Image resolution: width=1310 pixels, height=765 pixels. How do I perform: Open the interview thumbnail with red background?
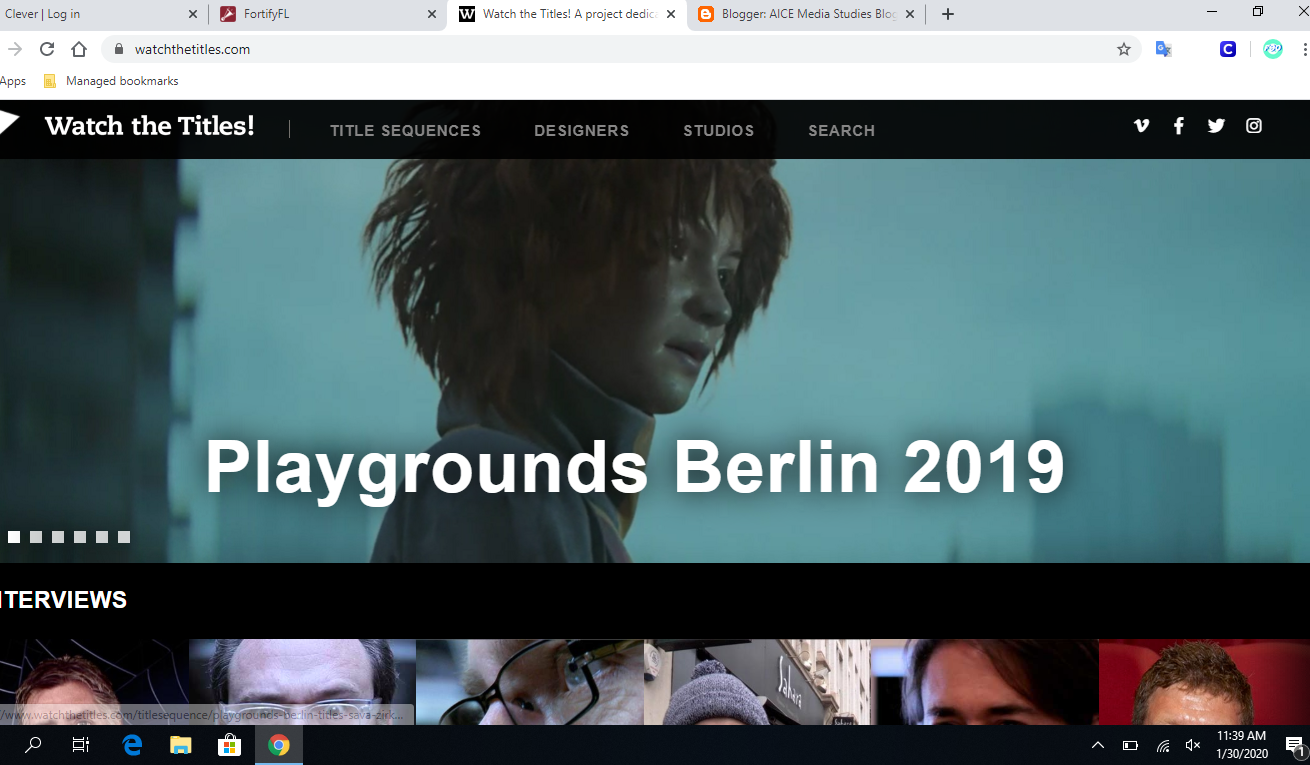pos(1204,682)
